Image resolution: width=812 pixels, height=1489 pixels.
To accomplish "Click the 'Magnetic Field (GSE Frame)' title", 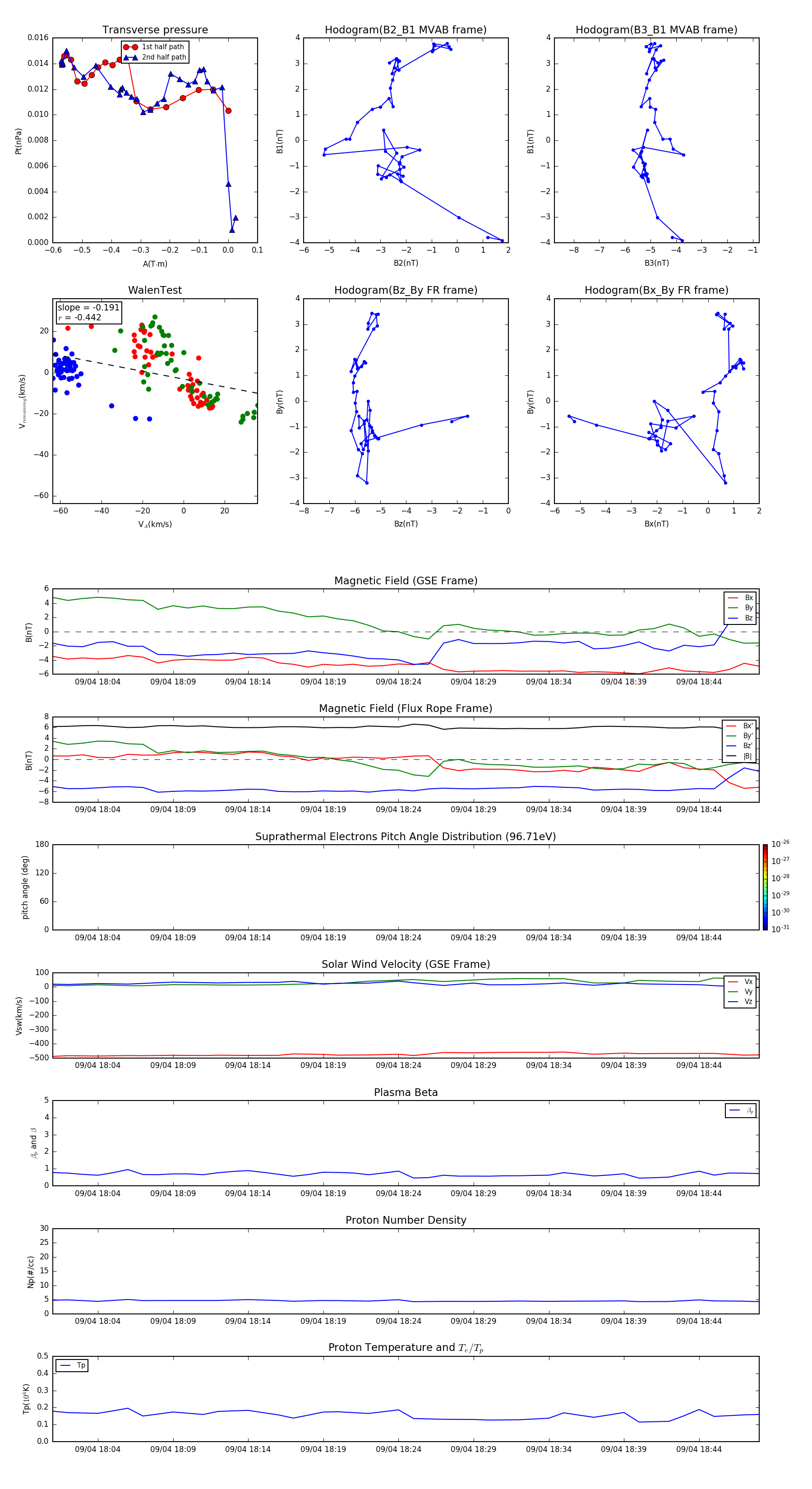I will pyautogui.click(x=406, y=581).
